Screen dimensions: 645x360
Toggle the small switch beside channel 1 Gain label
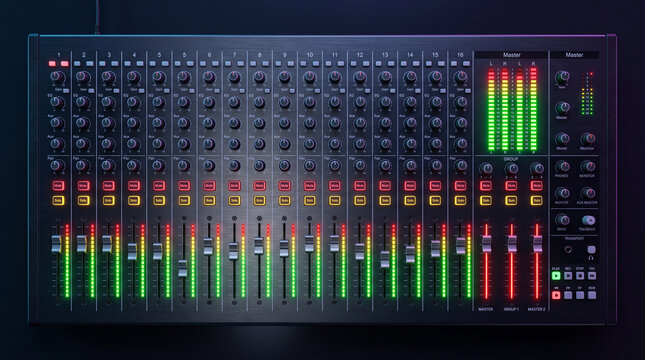[x=66, y=91]
